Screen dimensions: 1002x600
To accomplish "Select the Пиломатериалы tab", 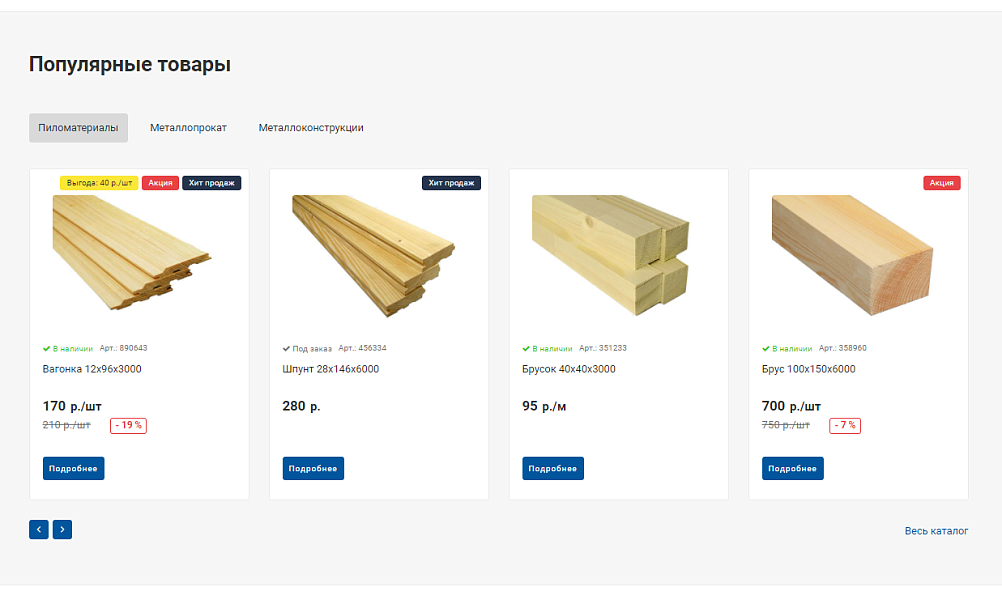I will coord(78,128).
